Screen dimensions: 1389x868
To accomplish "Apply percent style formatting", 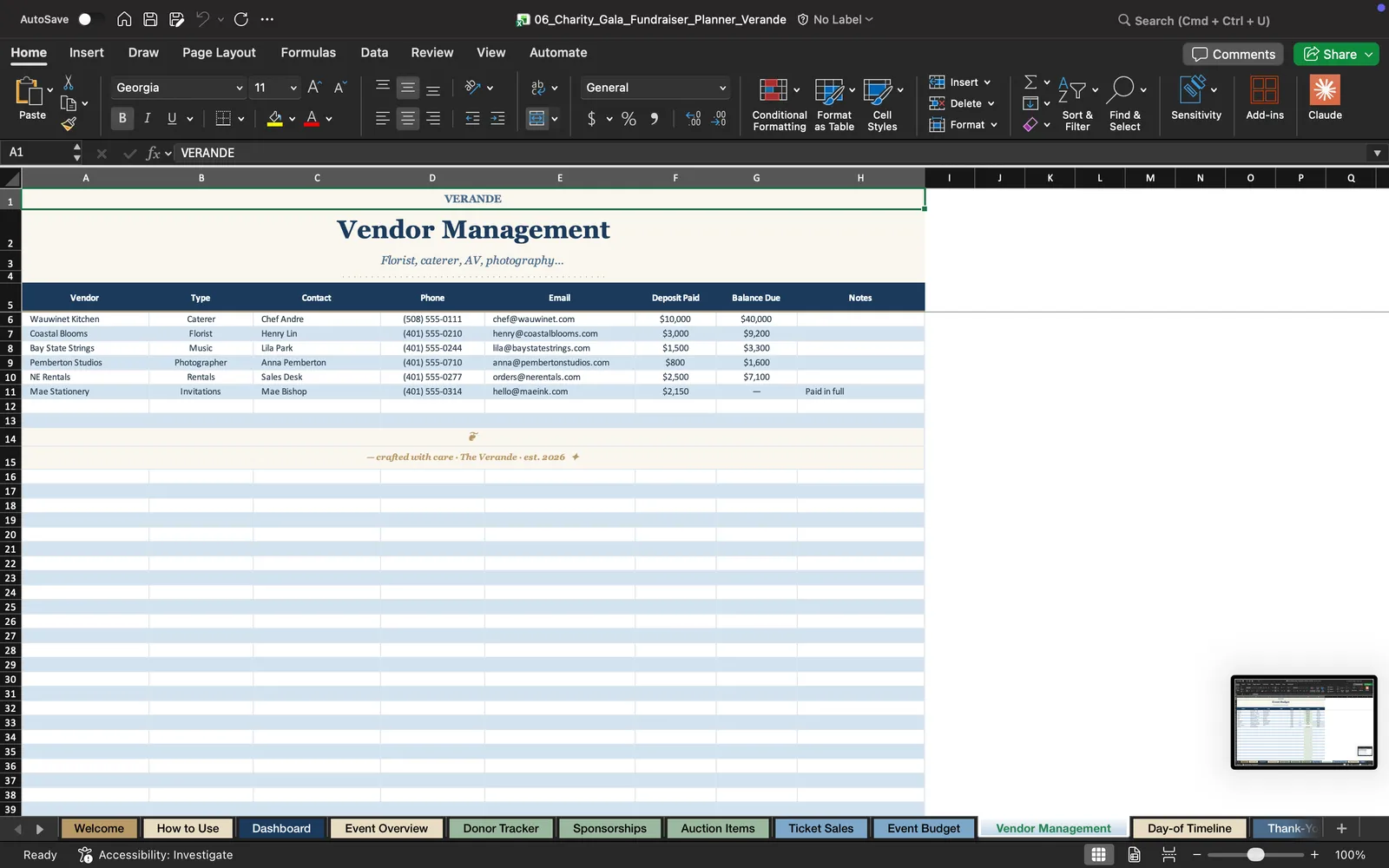I will click(x=629, y=119).
